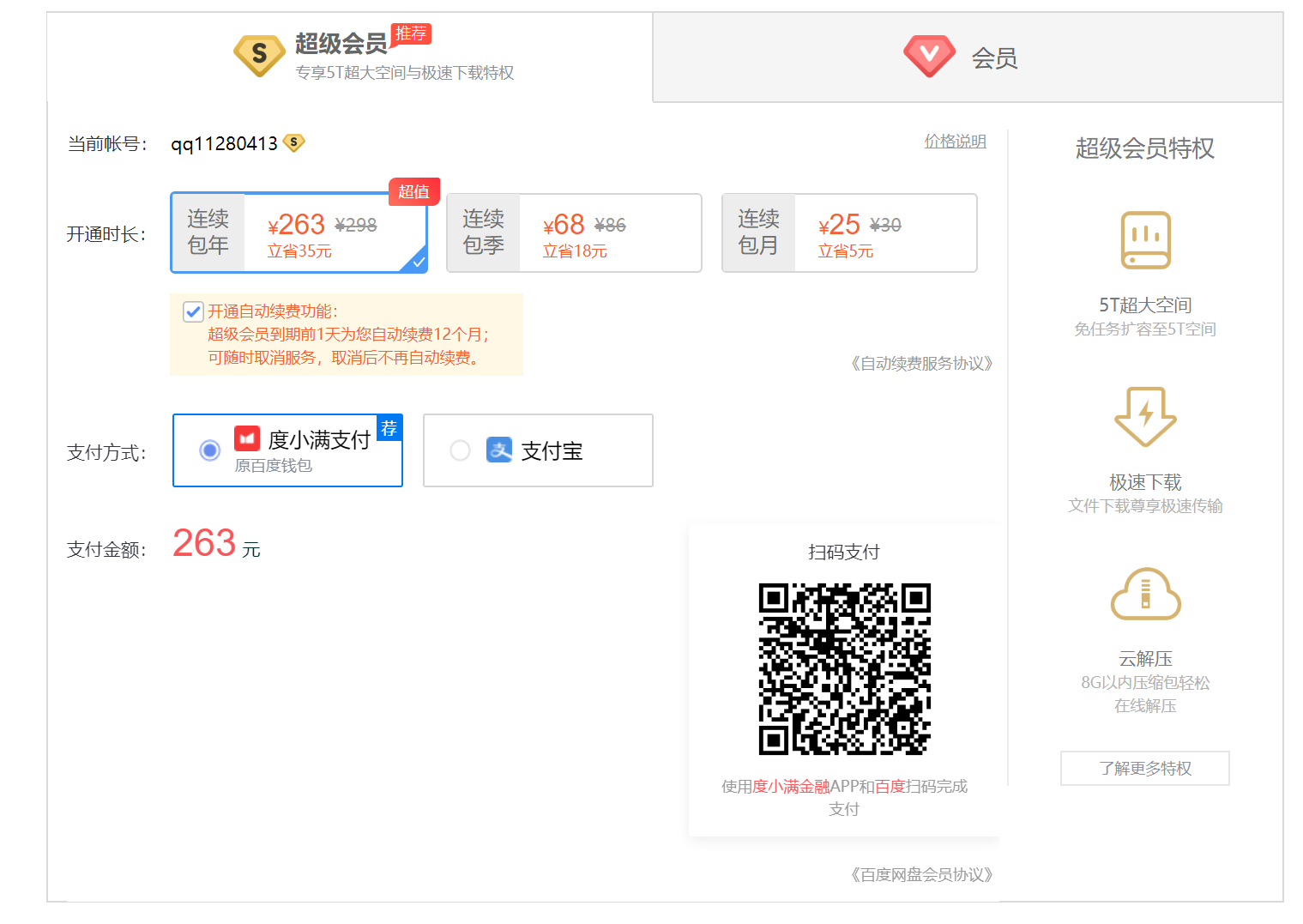Click the 立省5元 savings text
Viewport: 1303px width, 924px height.
coord(846,251)
